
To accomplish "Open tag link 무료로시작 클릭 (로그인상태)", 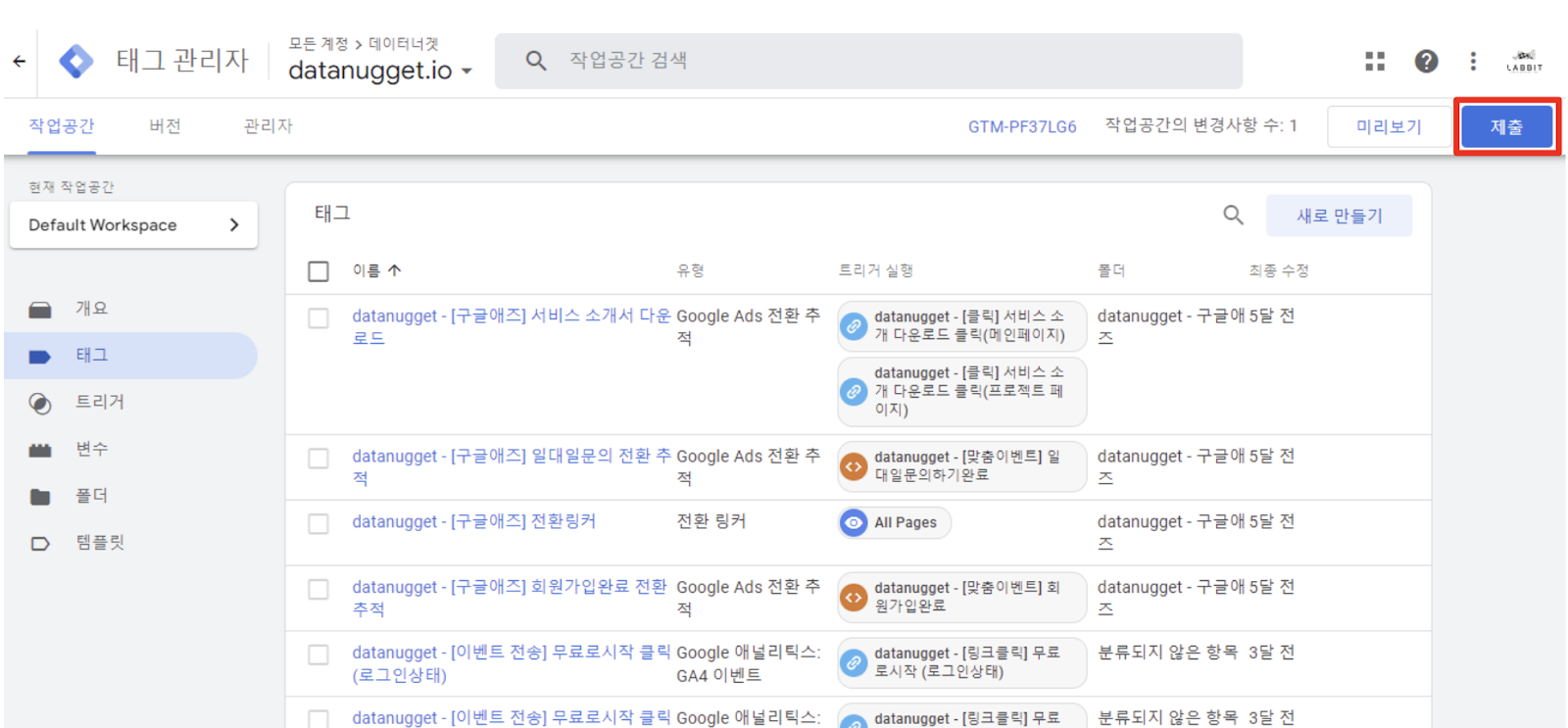I will (512, 663).
